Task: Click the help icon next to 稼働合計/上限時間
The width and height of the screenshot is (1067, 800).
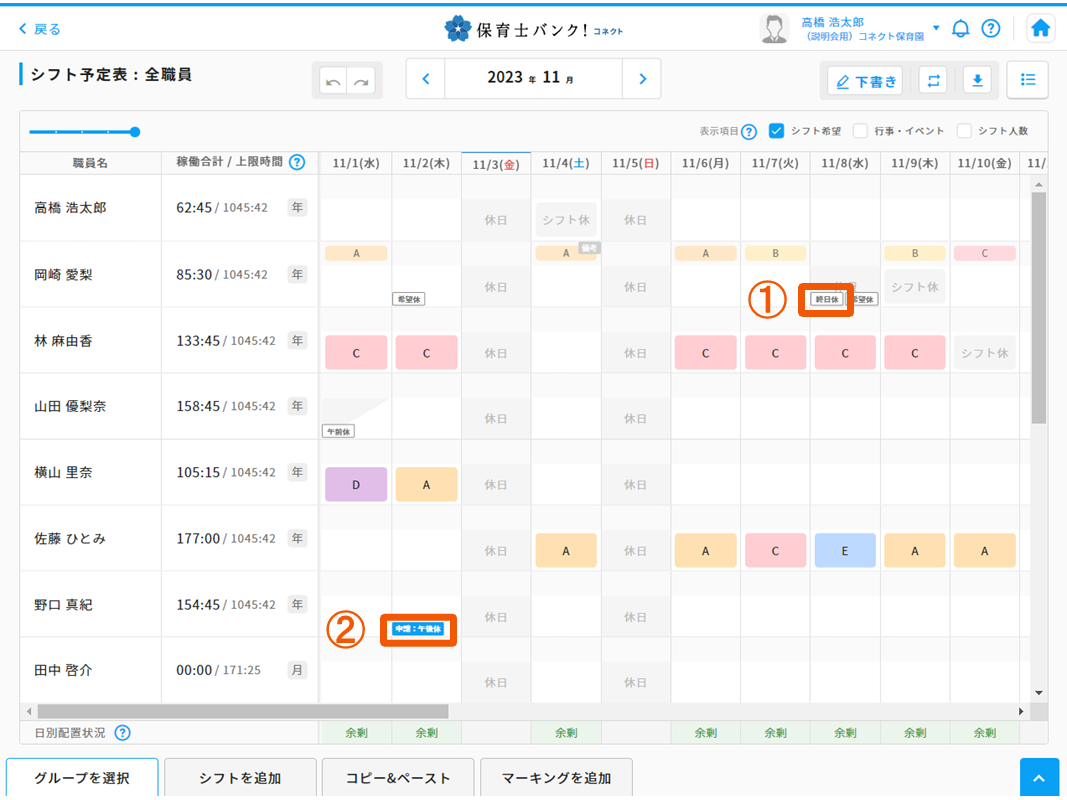Action: click(x=297, y=162)
